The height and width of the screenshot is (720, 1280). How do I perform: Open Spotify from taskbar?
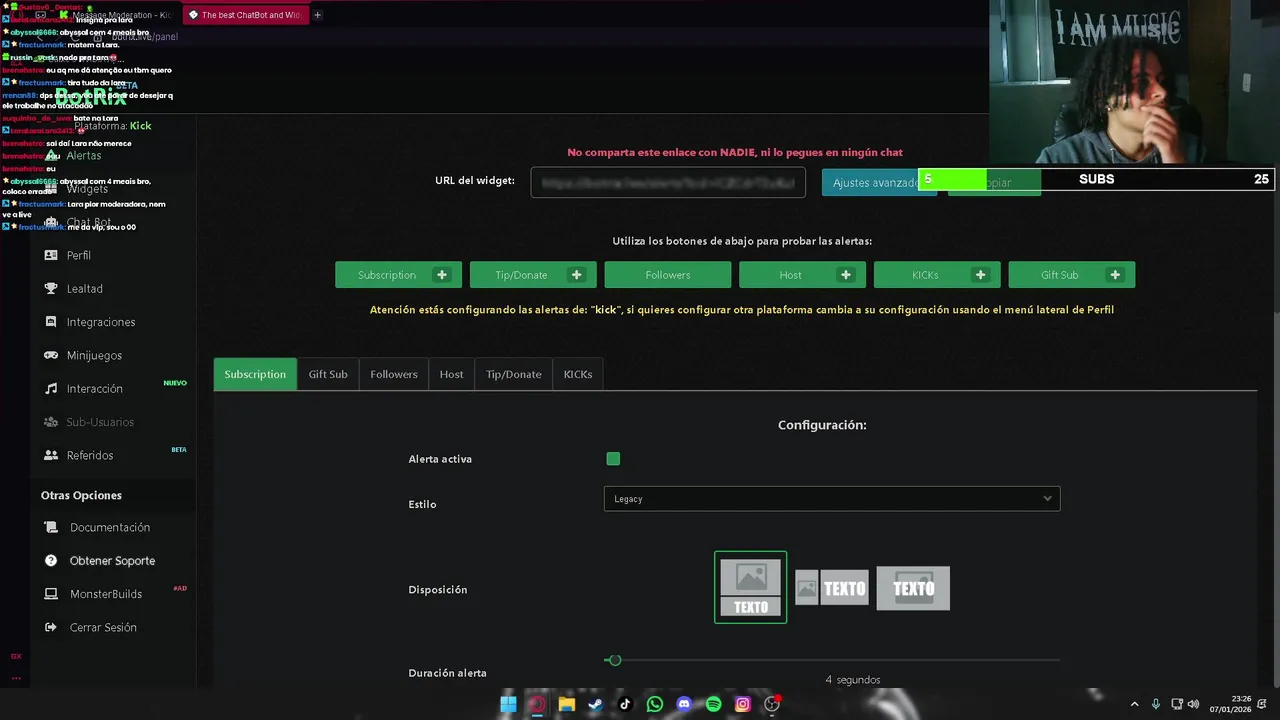click(713, 704)
